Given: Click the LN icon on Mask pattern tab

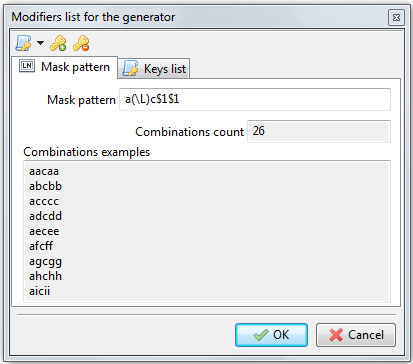Looking at the screenshot, I should coord(27,66).
